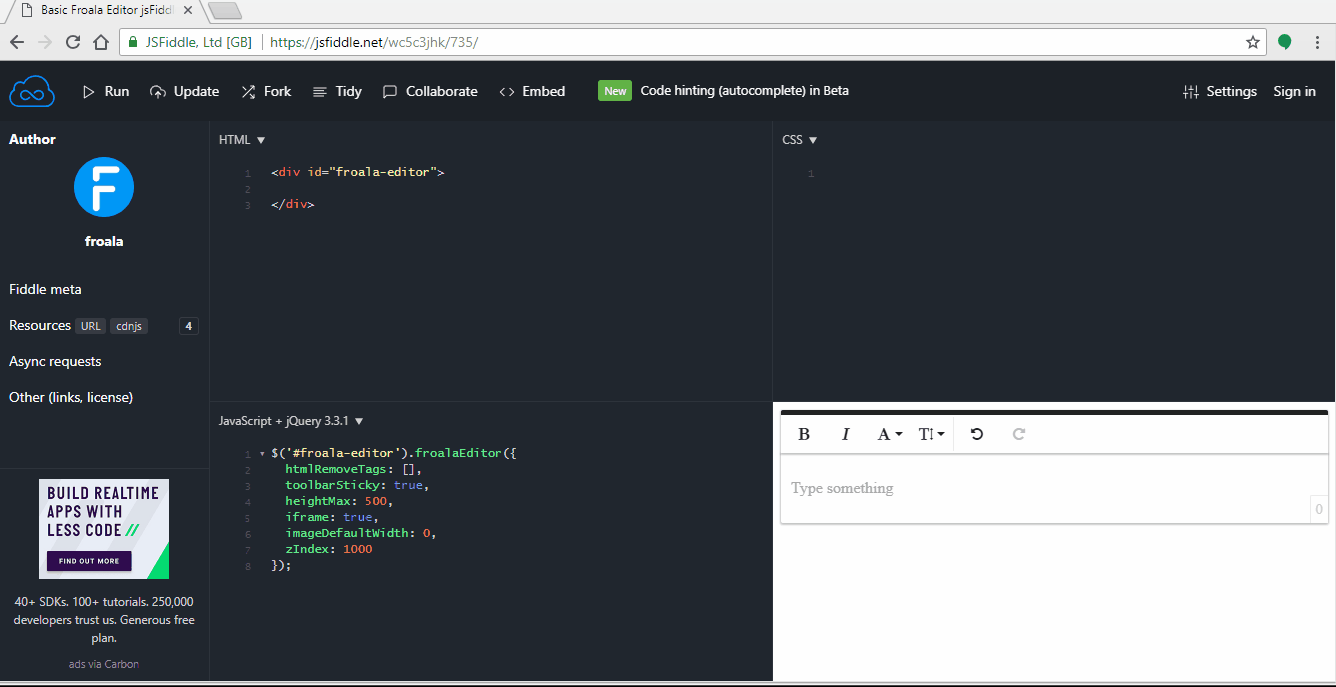
Task: Click the green New badge
Action: pos(615,91)
